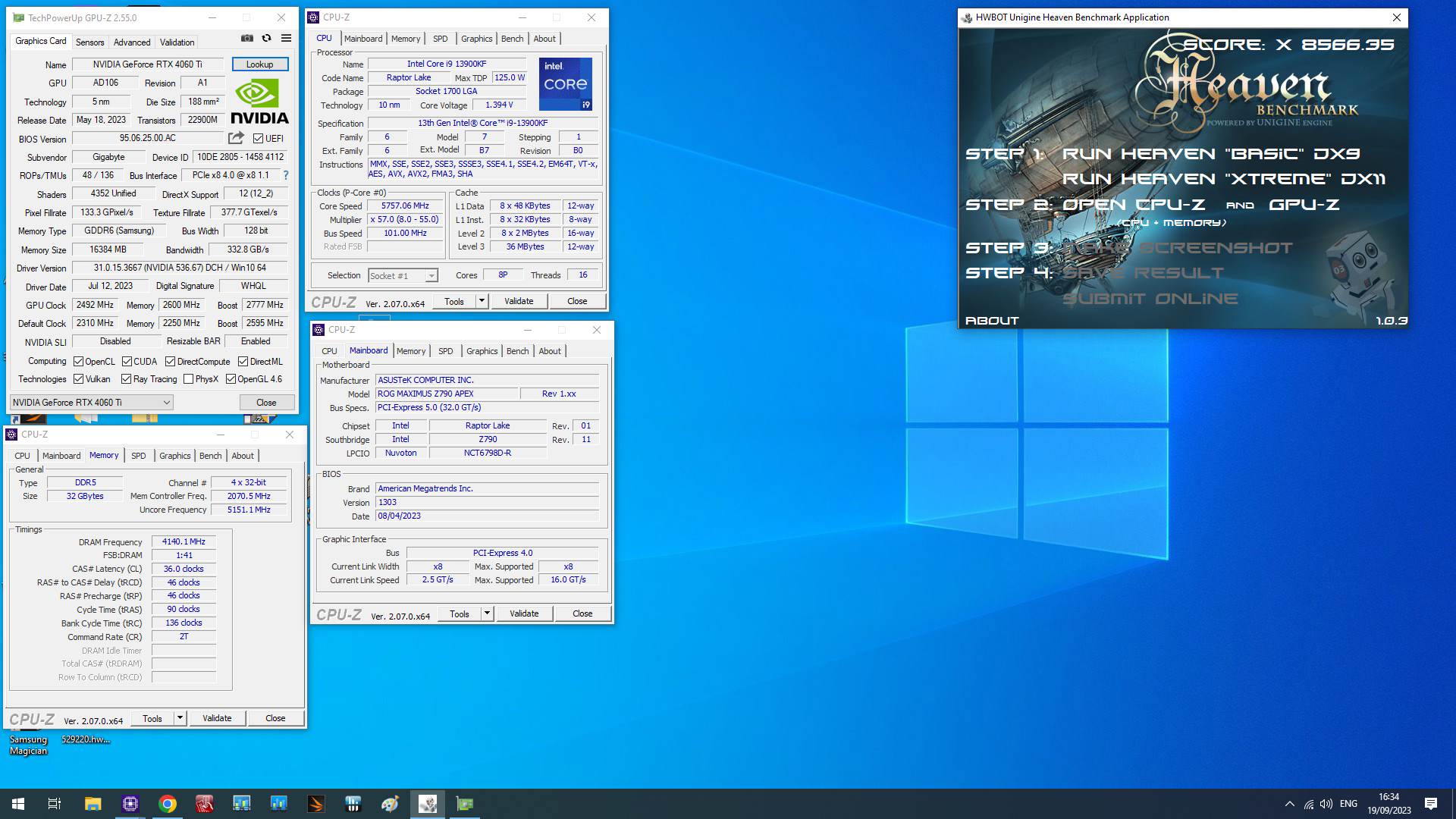
Task: Click ENG language indicator in taskbar
Action: tap(1348, 804)
